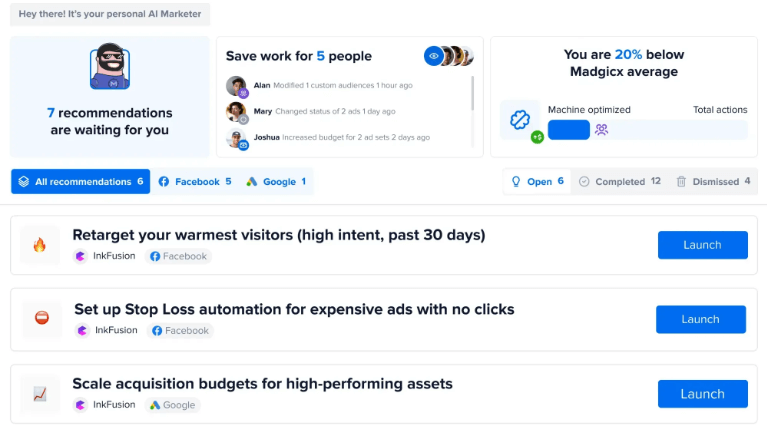Show Open recommendations
Image resolution: width=767 pixels, height=439 pixels.
[x=537, y=182]
